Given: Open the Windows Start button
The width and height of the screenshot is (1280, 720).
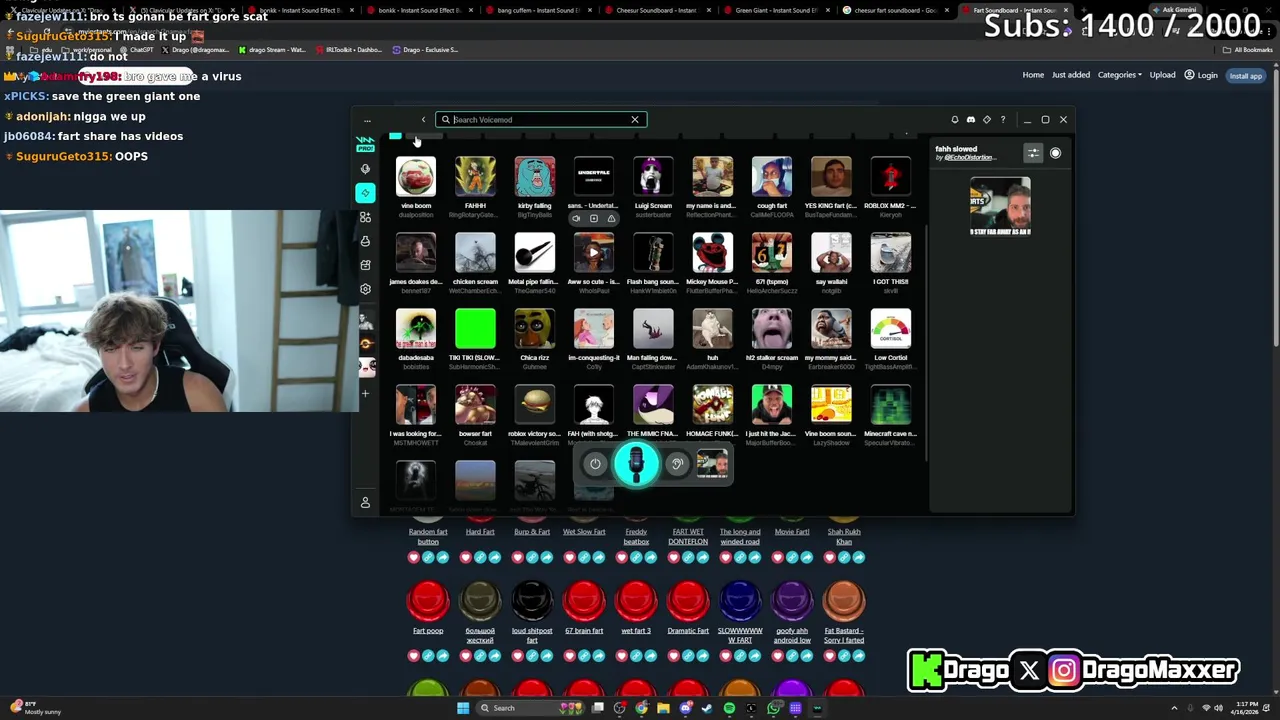Looking at the screenshot, I should (462, 708).
